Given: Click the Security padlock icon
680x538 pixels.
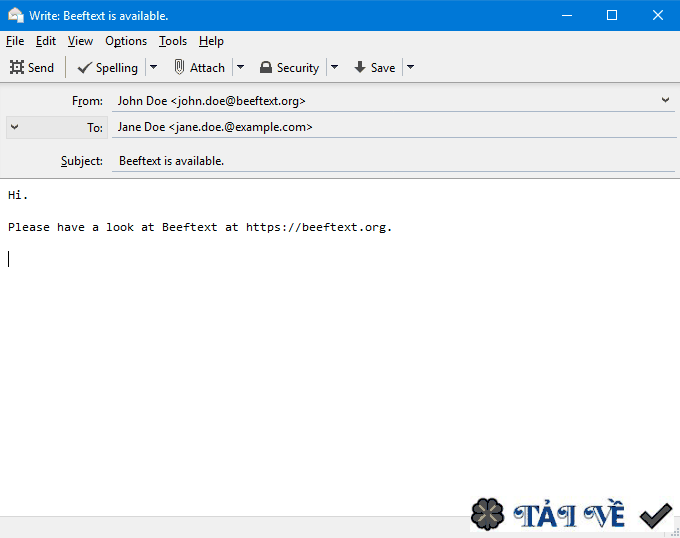Looking at the screenshot, I should coord(266,68).
